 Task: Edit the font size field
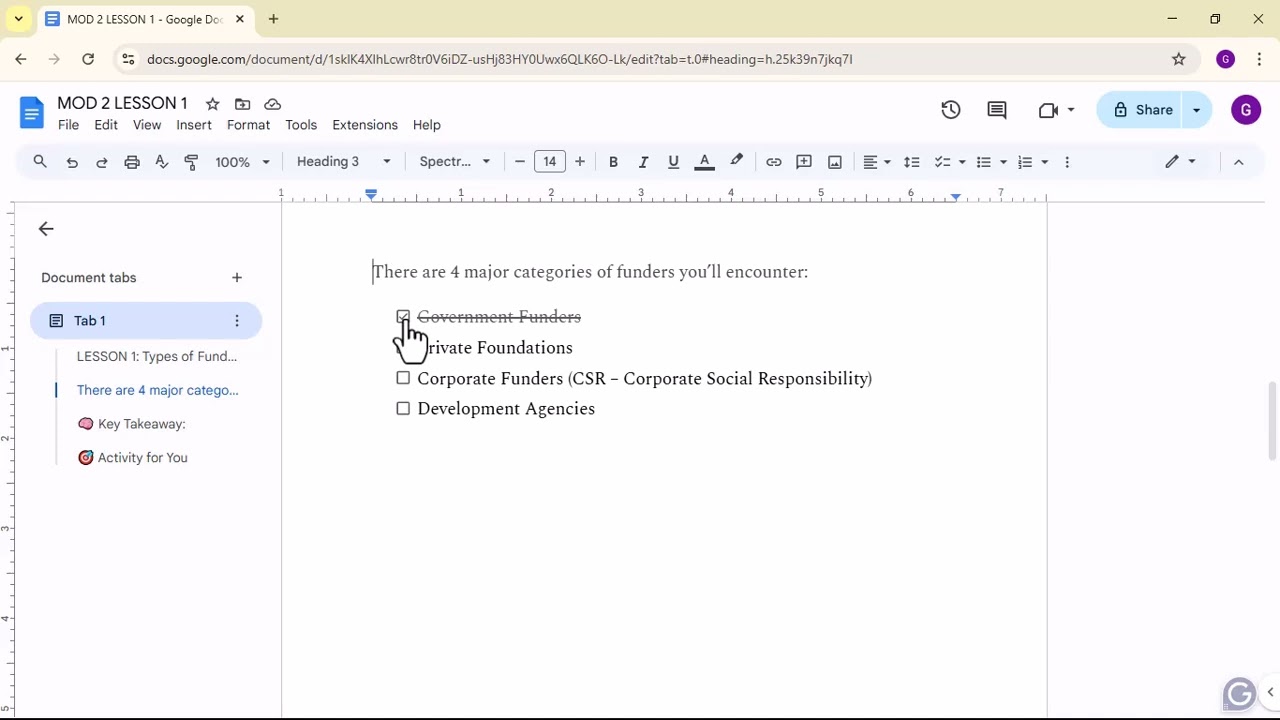[550, 162]
